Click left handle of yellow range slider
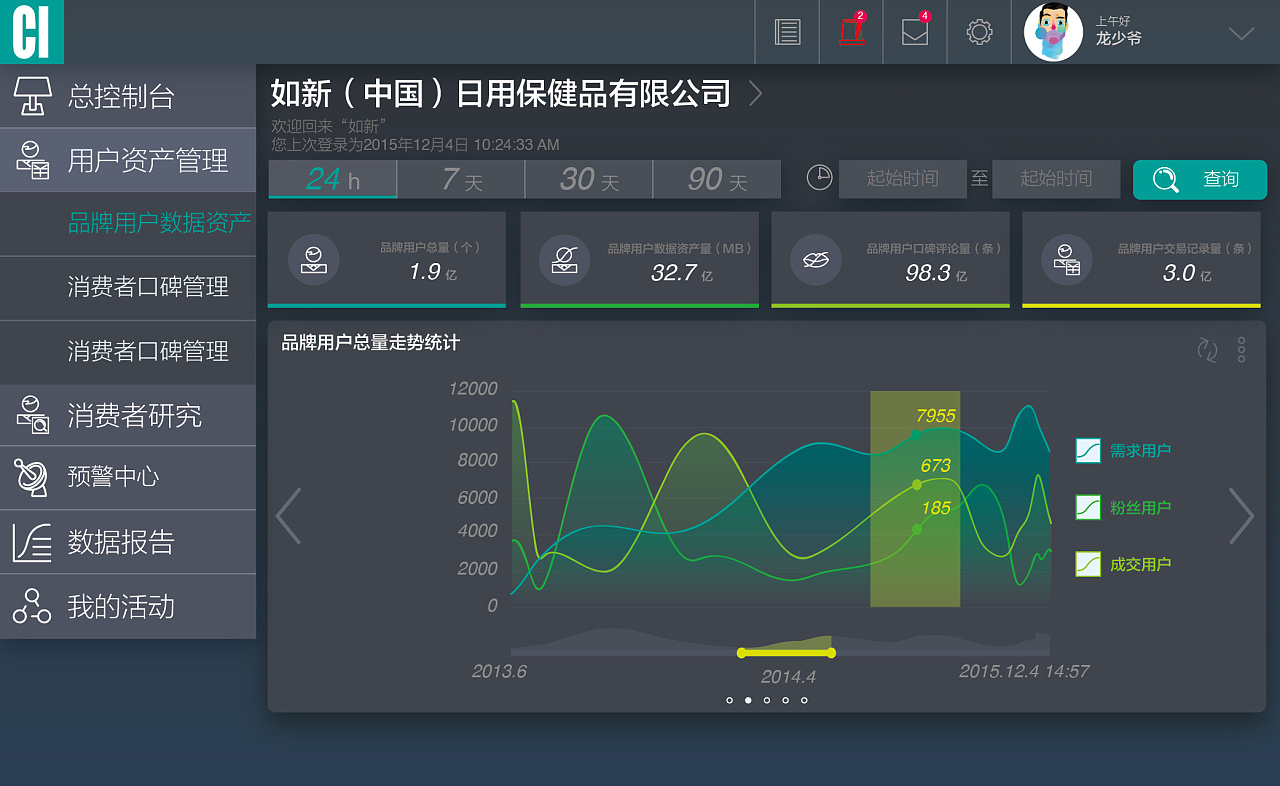This screenshot has width=1280, height=786. point(741,653)
